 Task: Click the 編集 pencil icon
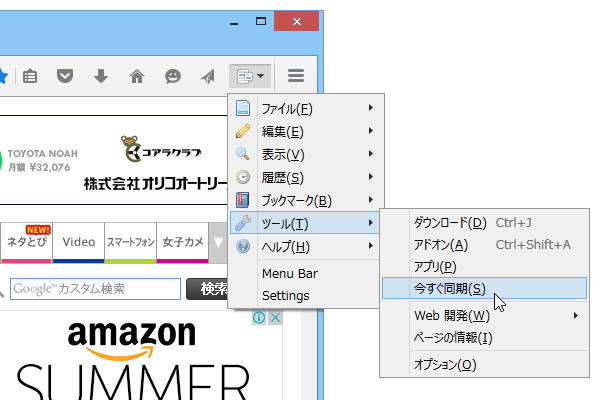click(x=243, y=131)
